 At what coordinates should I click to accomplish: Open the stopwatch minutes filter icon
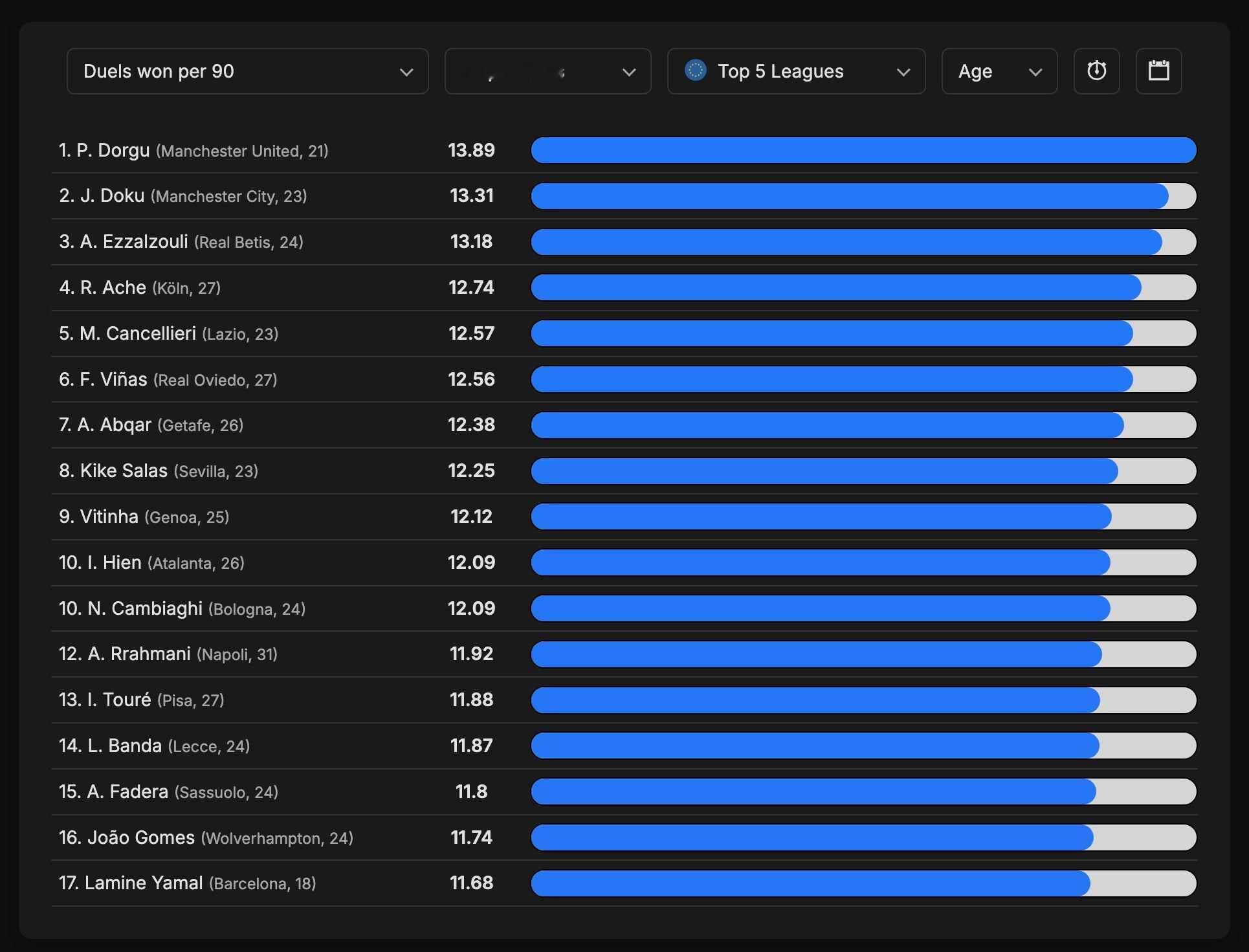1096,71
